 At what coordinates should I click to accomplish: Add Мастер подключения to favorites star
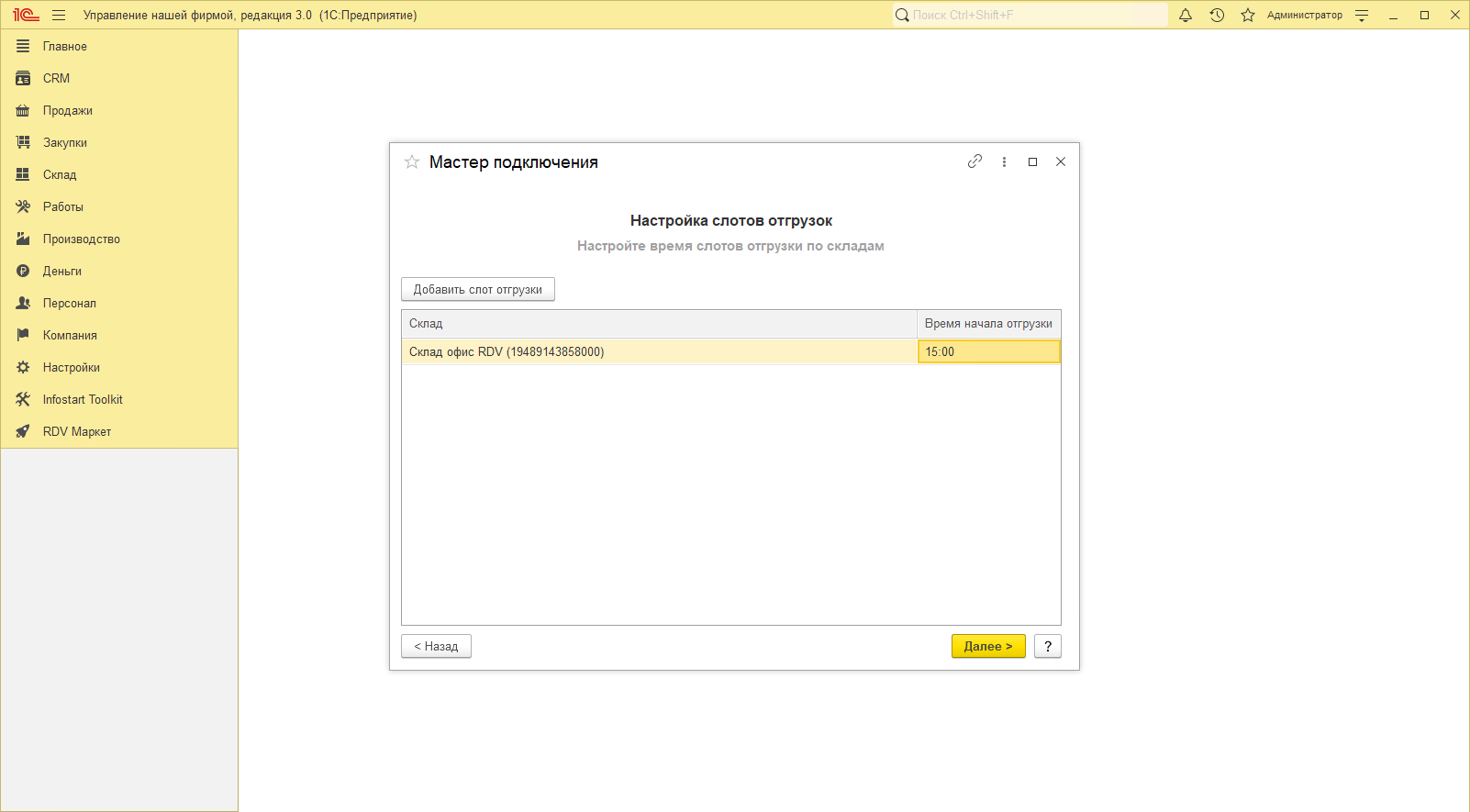[412, 161]
